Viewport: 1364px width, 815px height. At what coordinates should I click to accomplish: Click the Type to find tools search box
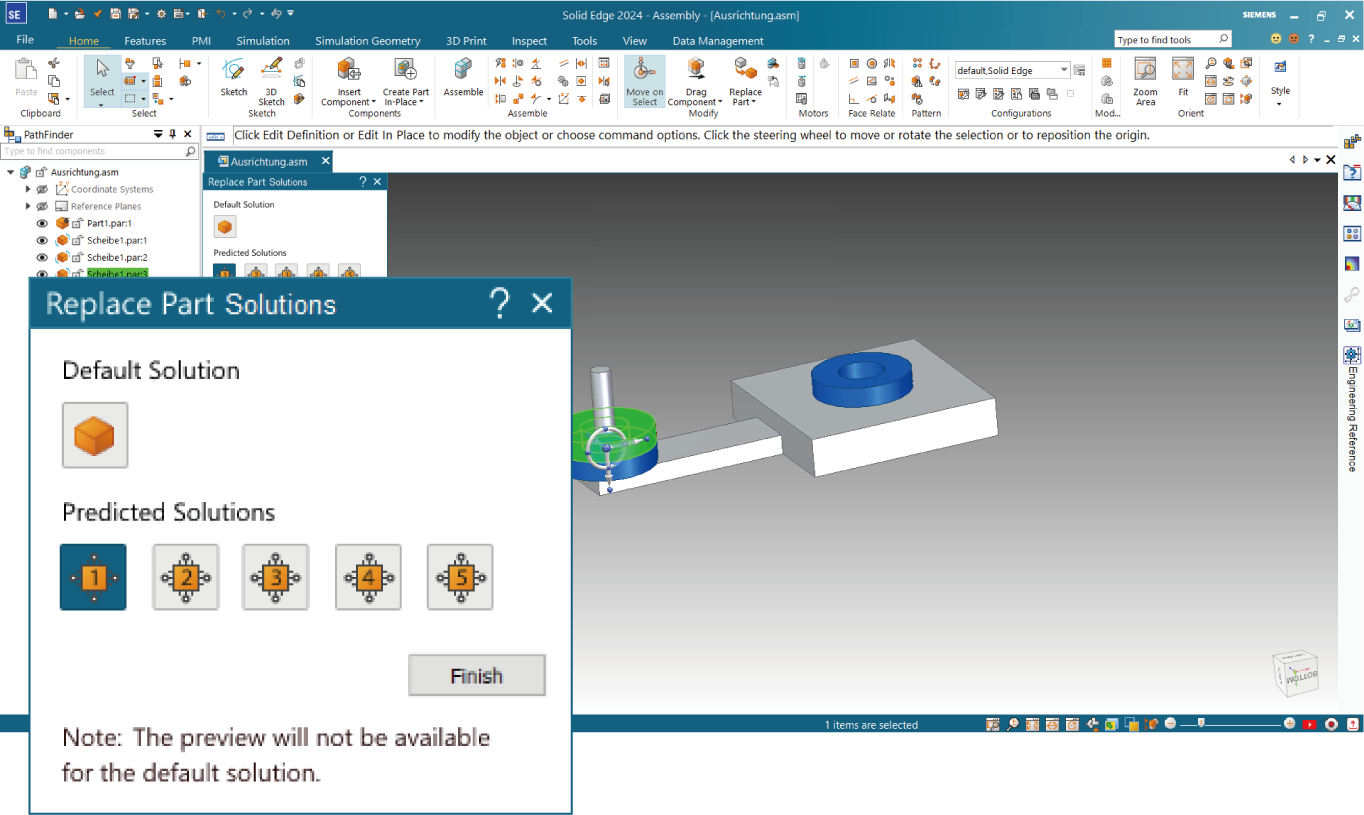coord(1173,39)
